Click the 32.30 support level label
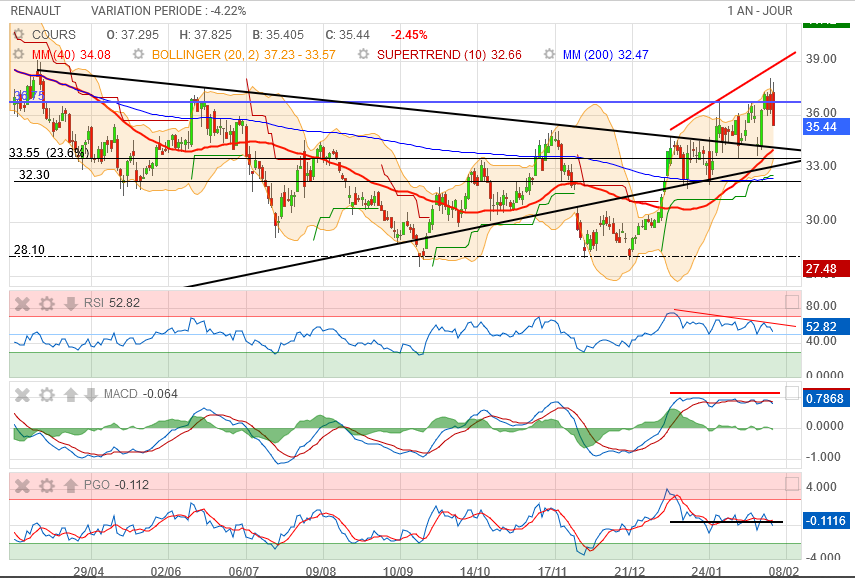Screen dimensions: 855x578 pyautogui.click(x=34, y=174)
